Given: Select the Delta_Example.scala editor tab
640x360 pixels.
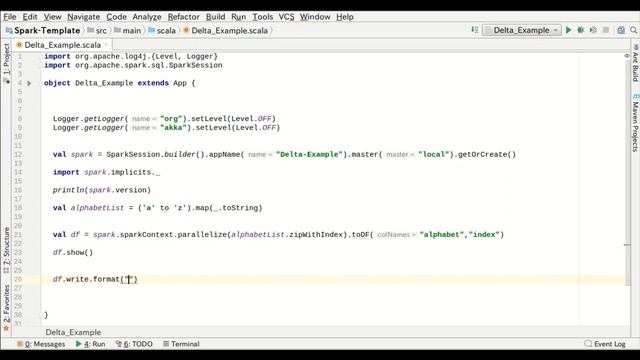Looking at the screenshot, I should tap(62, 45).
